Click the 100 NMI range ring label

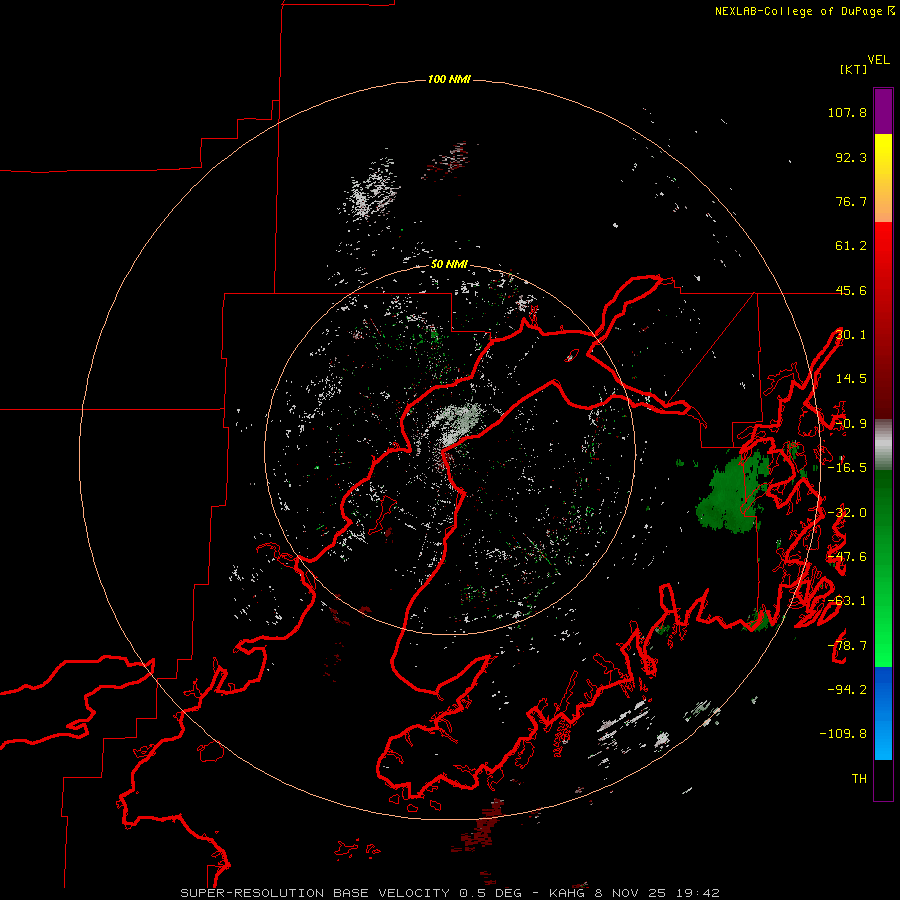coord(449,79)
